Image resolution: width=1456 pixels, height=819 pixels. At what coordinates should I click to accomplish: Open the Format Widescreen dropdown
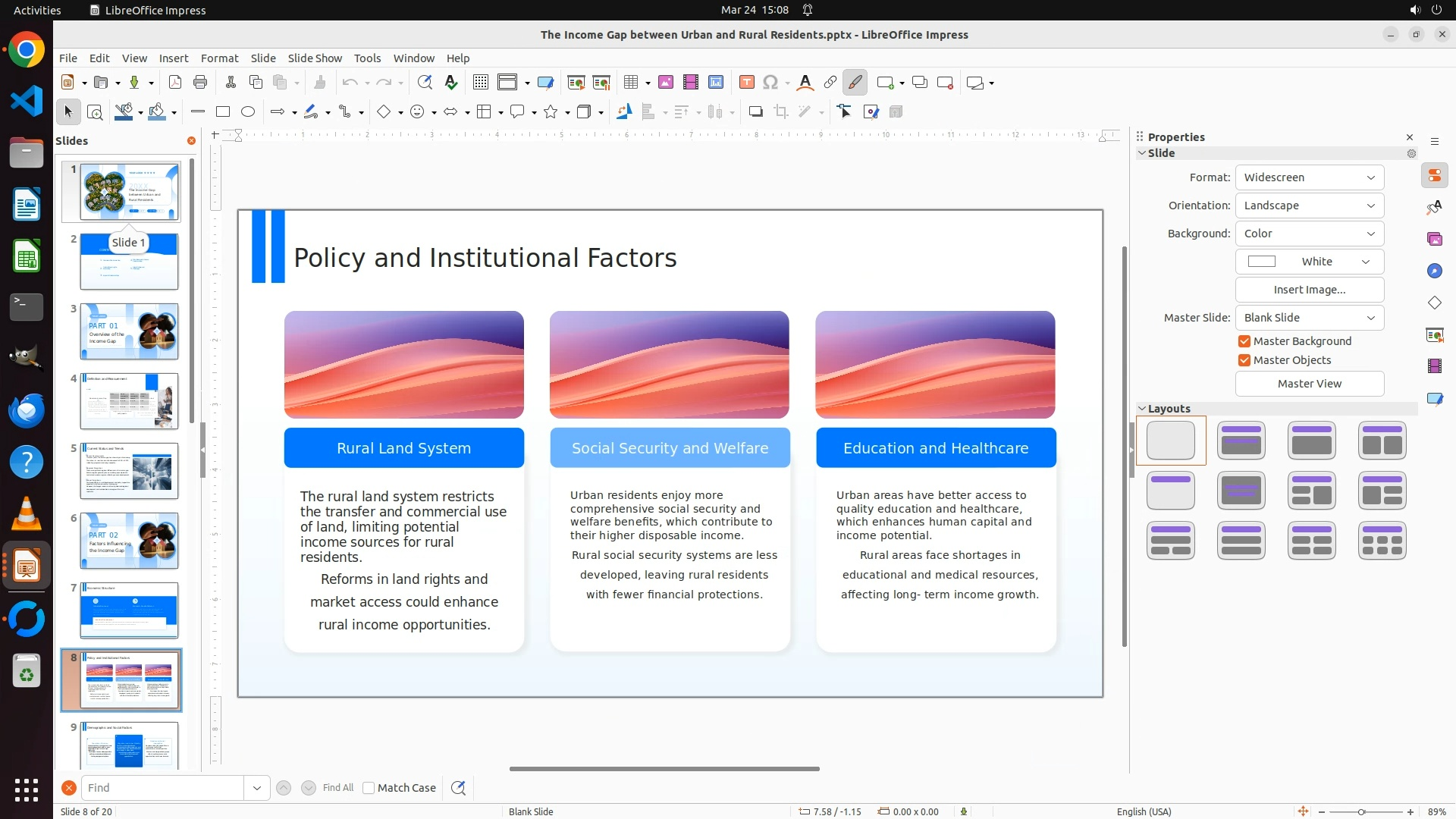tap(1309, 177)
